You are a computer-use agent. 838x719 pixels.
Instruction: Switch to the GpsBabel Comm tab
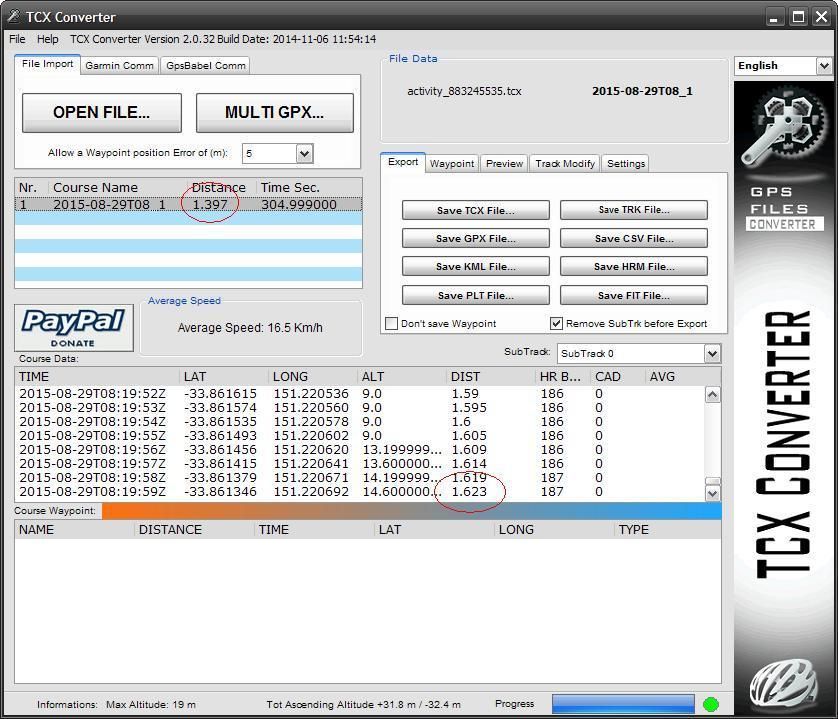coord(206,66)
